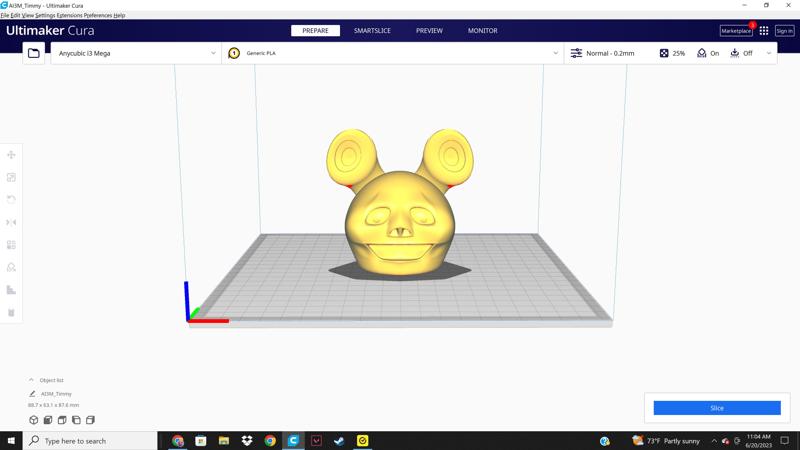The image size is (800, 450).
Task: Expand the Anycubic i3 Mega printer dropdown
Action: [x=213, y=53]
